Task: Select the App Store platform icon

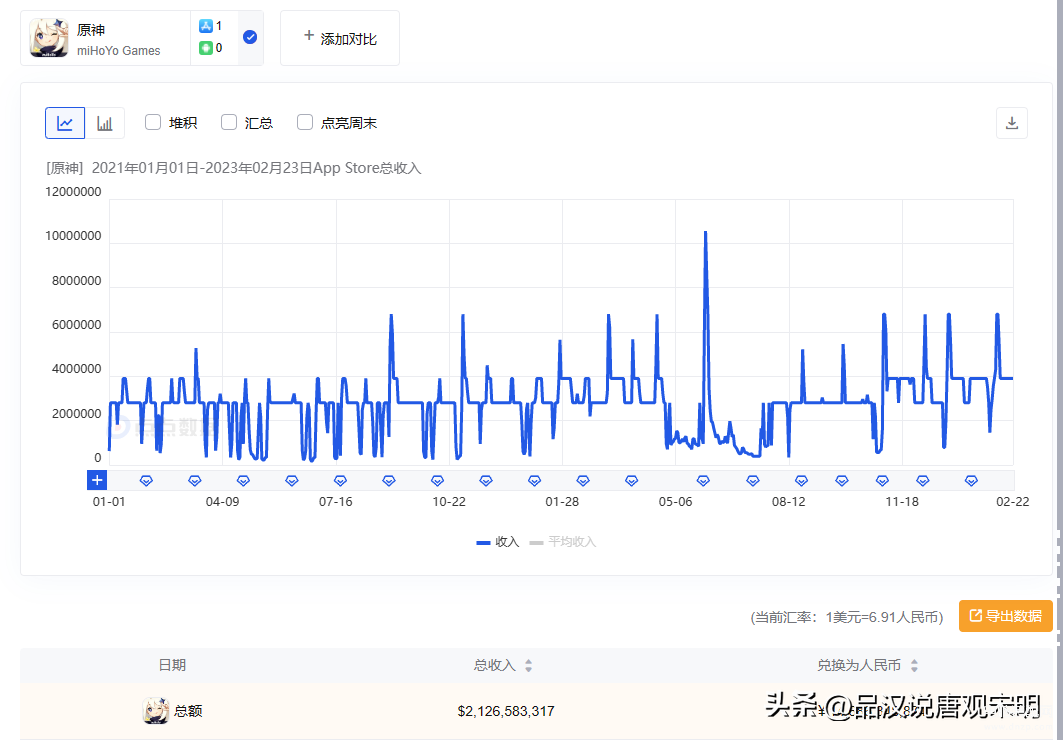Action: point(206,27)
